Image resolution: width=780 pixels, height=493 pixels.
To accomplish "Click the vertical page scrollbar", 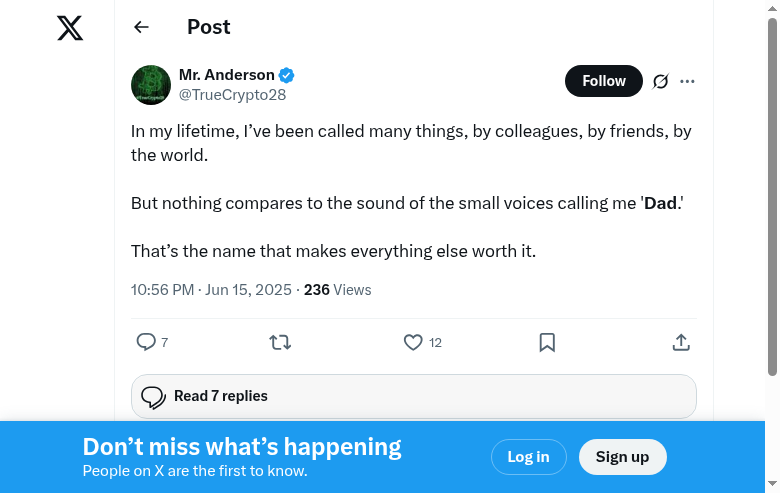I will point(772,200).
